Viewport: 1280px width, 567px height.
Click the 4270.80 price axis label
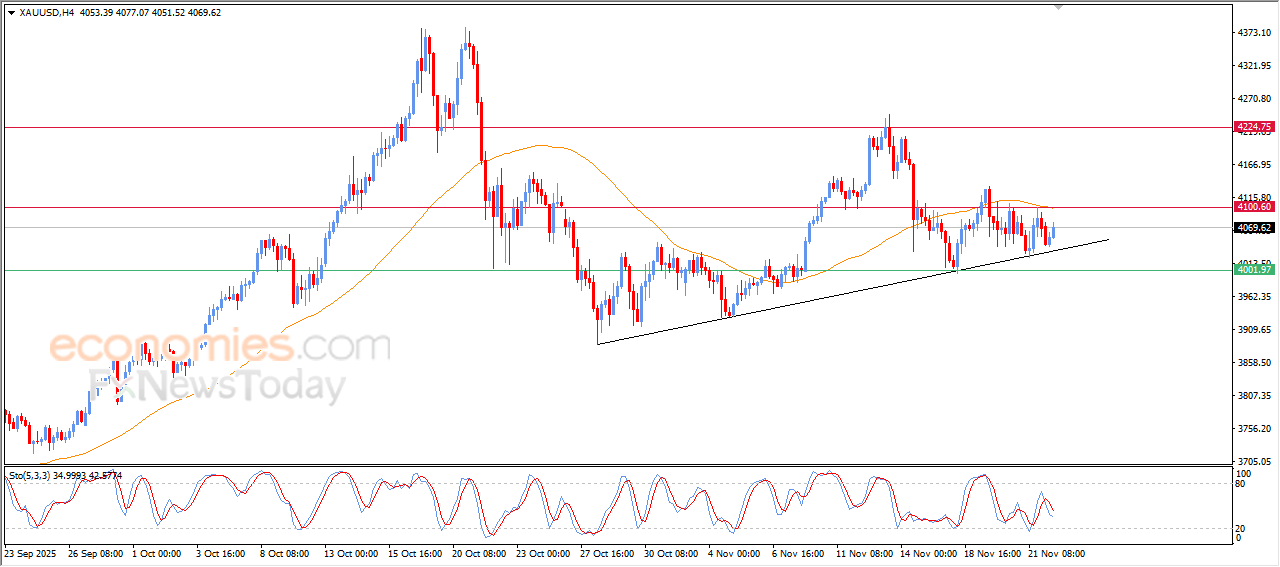pos(1256,99)
